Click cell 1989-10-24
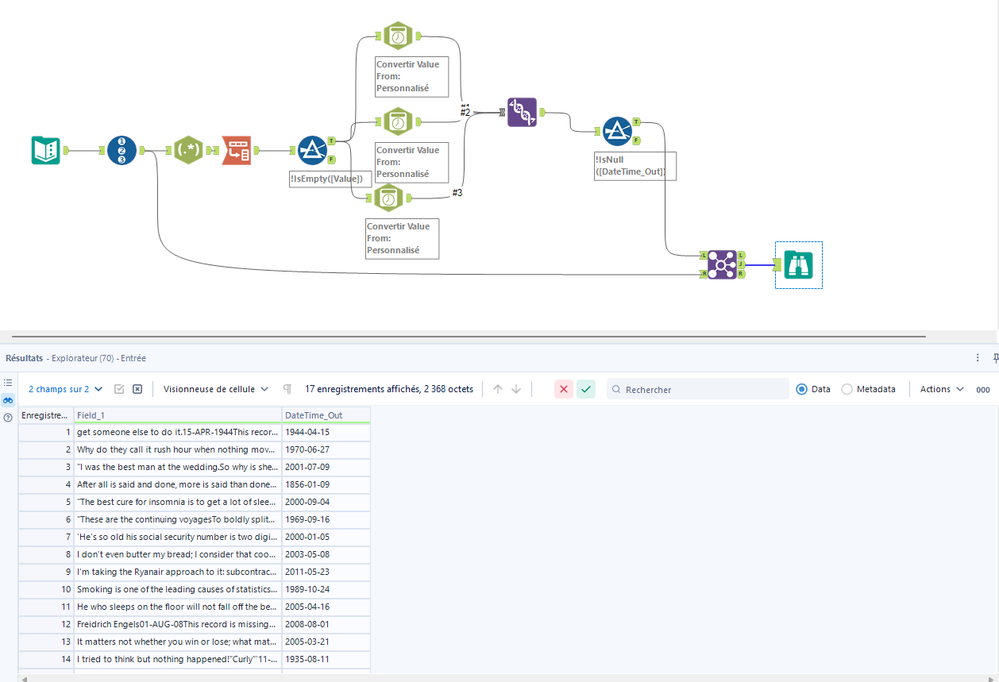 tap(326, 590)
